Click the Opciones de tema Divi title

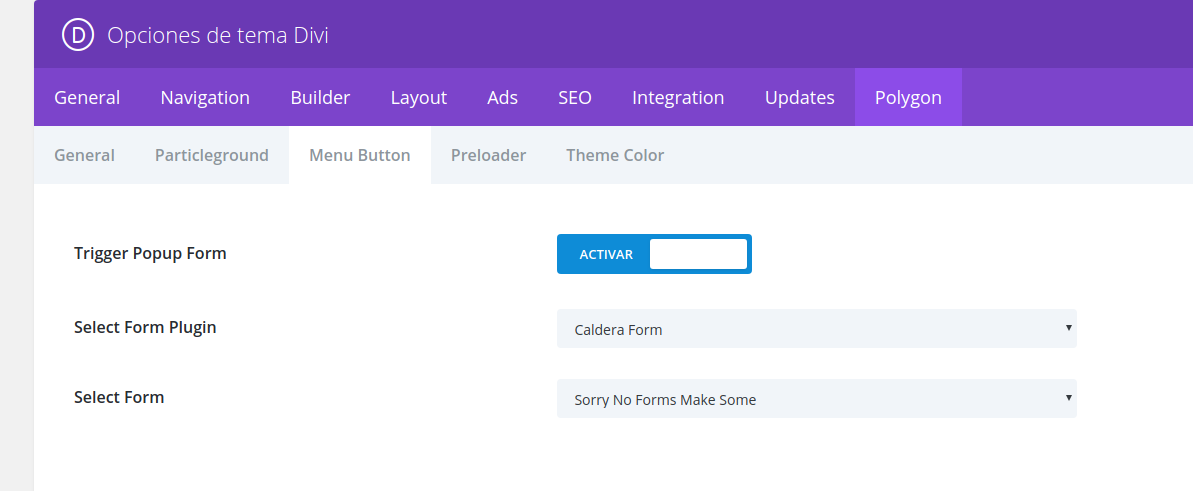[218, 35]
